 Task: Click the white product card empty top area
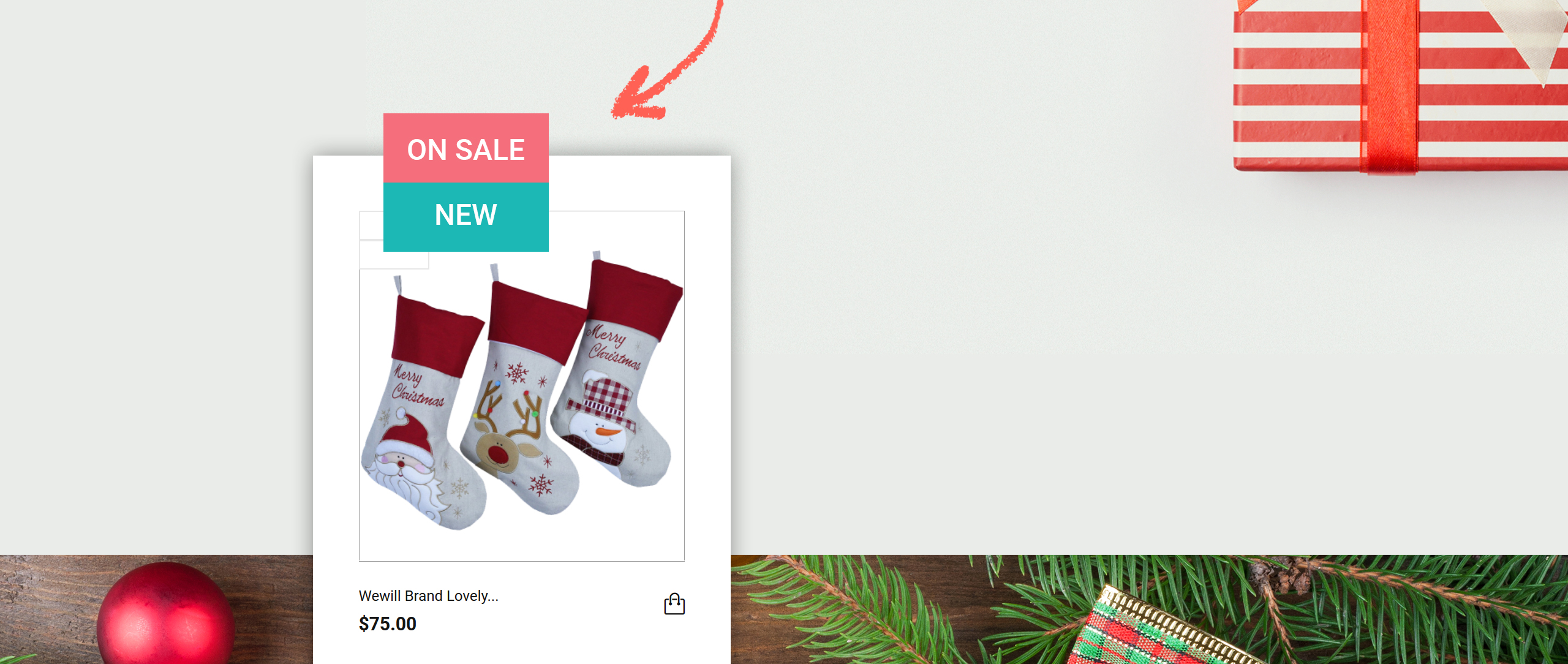[637, 183]
